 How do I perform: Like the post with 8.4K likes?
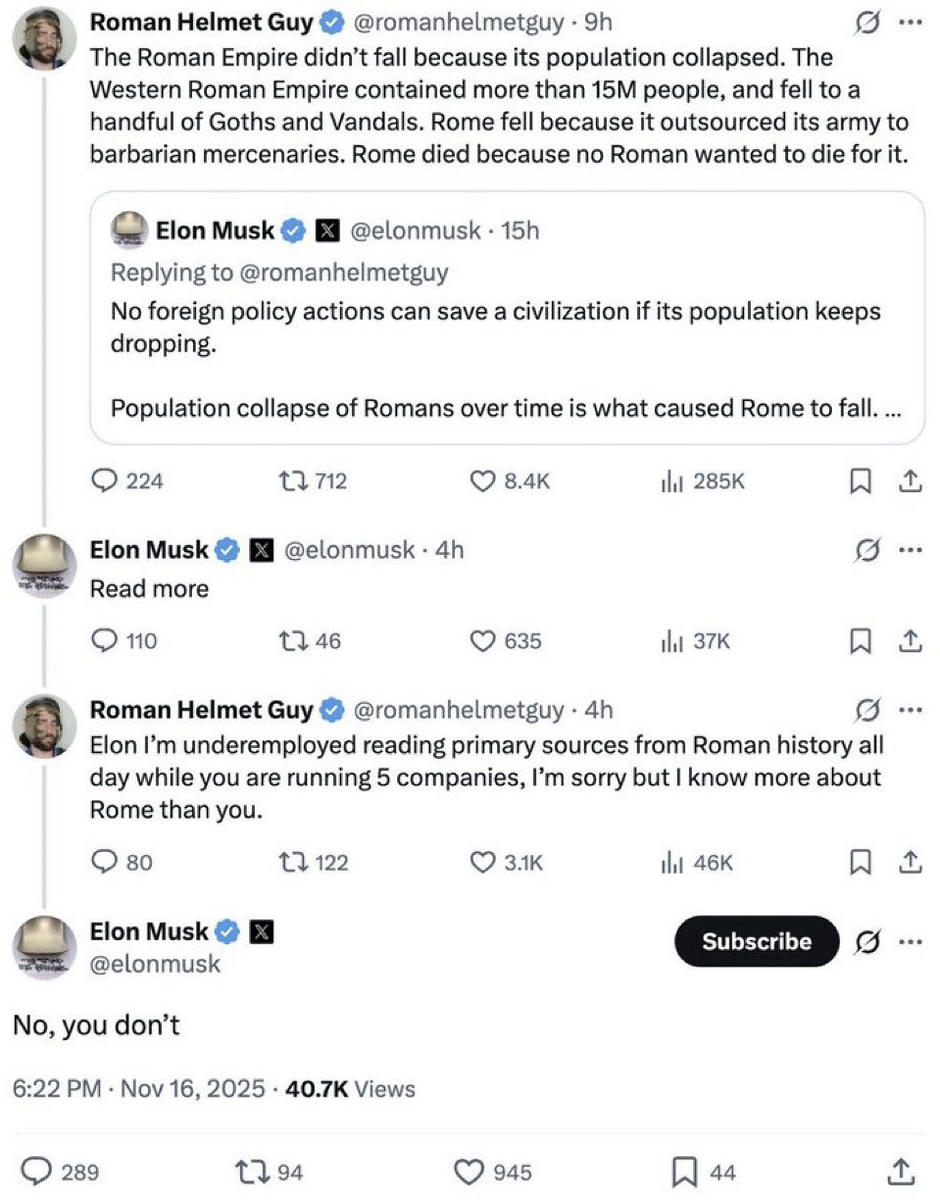484,481
